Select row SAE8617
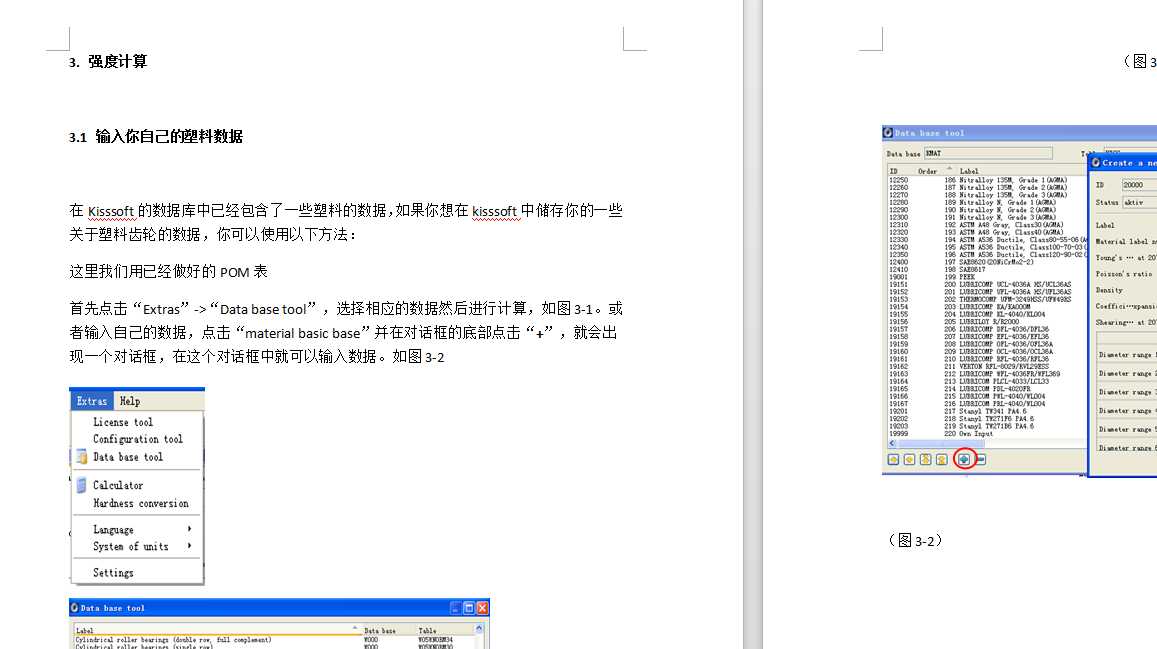 coord(987,269)
